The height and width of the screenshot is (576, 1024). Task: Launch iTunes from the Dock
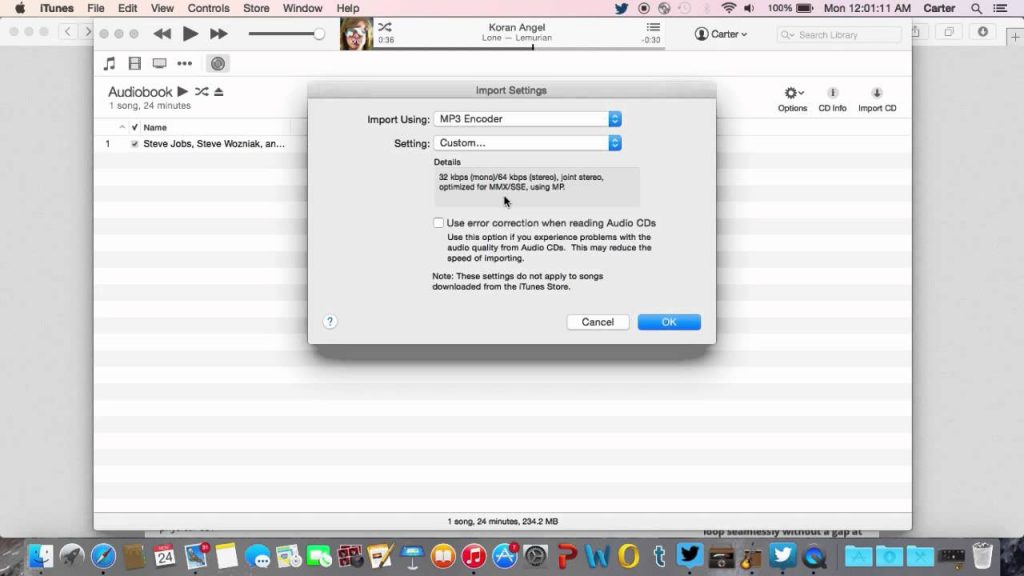tap(472, 557)
